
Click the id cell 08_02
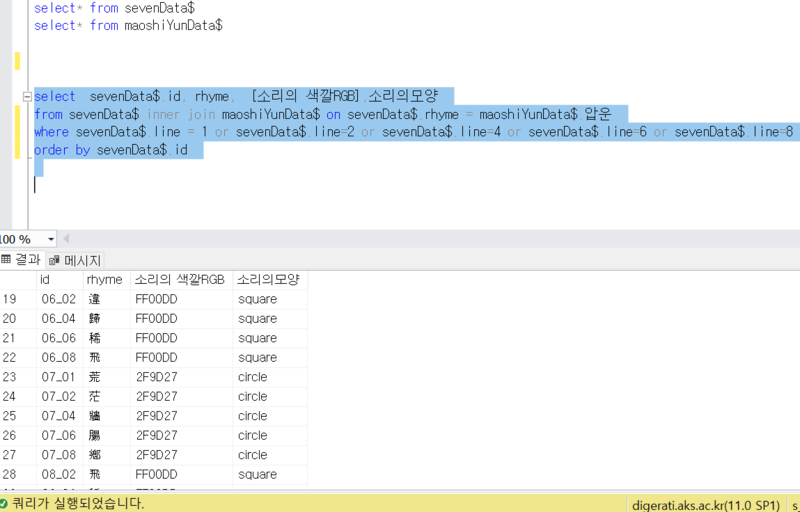pyautogui.click(x=60, y=474)
